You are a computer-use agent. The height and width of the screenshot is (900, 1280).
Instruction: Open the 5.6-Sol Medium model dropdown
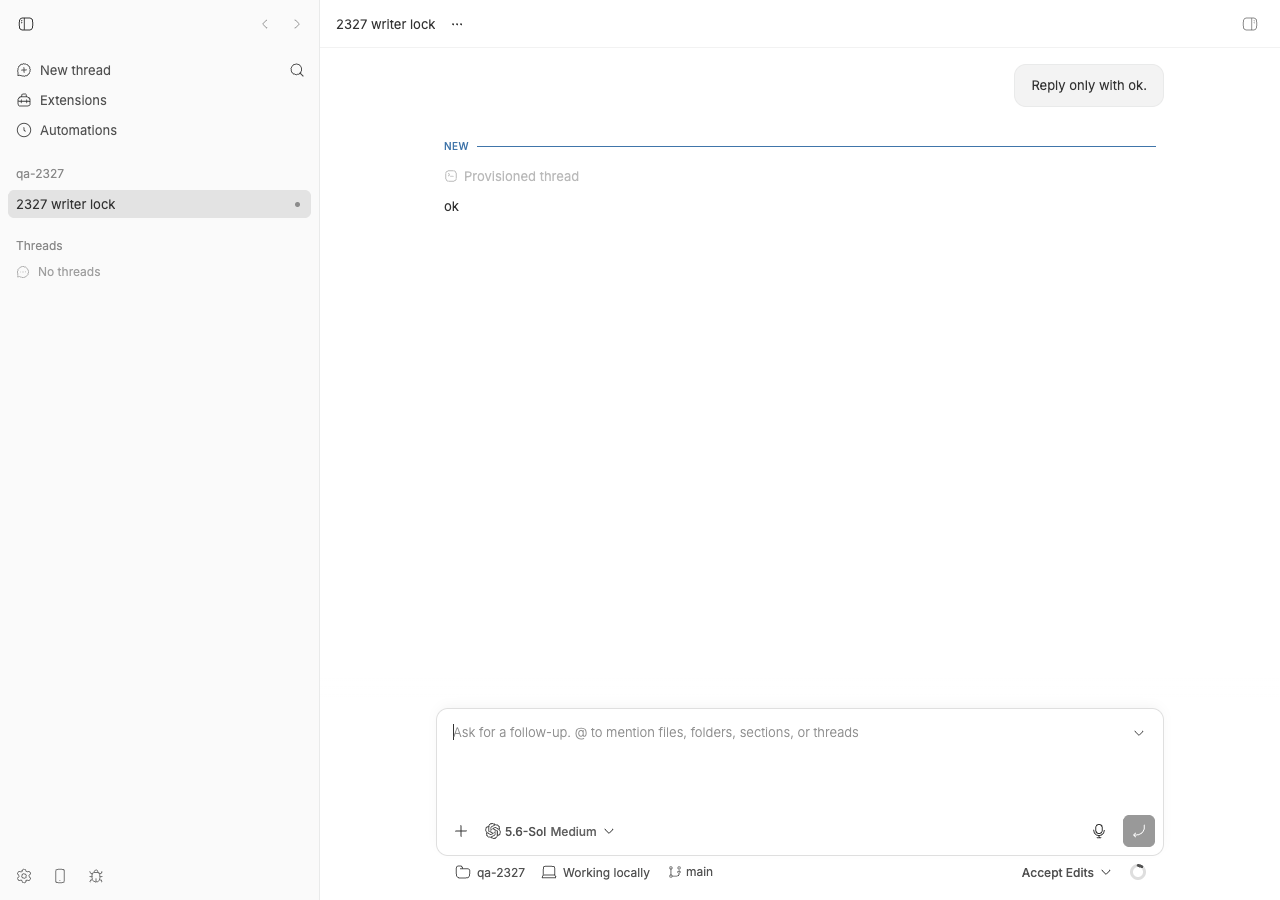[550, 831]
